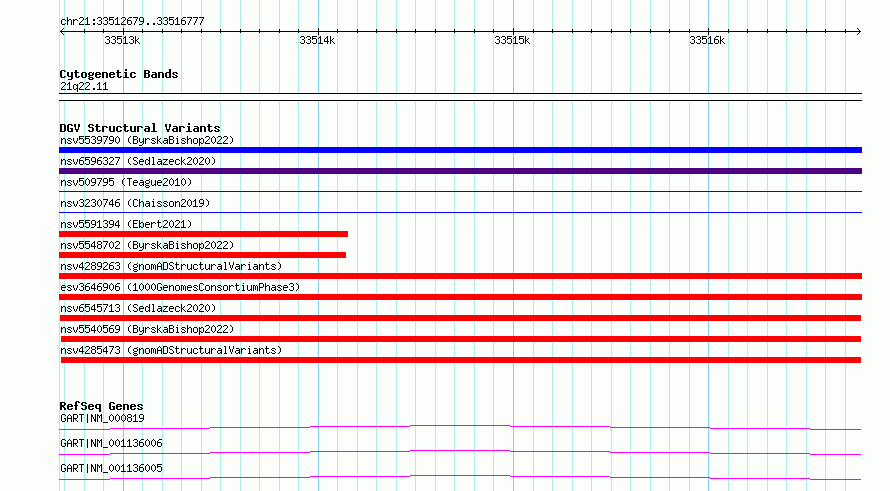The width and height of the screenshot is (890, 491).
Task: Click the thin blue line of nsv509795
Action: coord(460,192)
